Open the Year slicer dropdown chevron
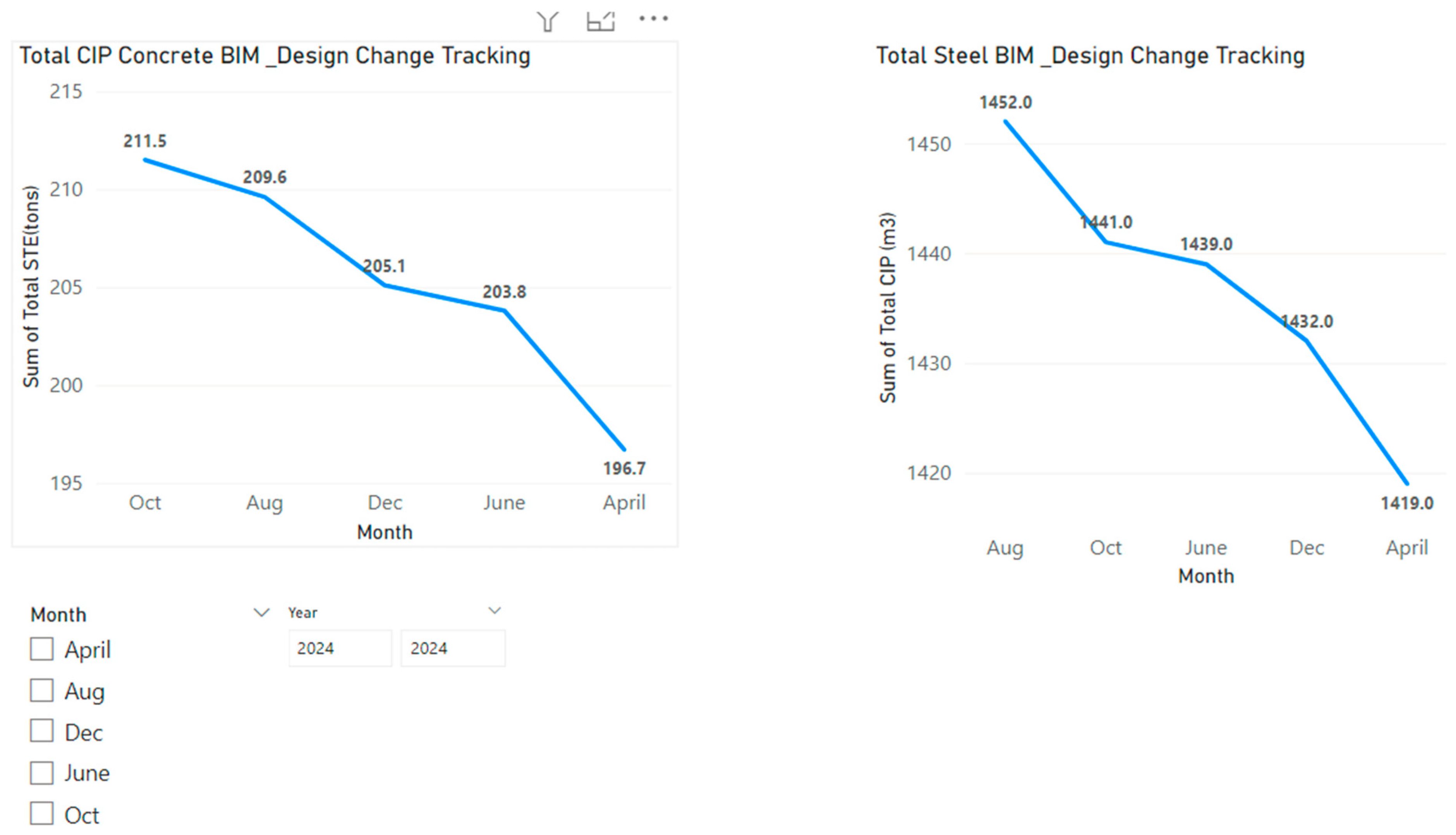 point(494,610)
